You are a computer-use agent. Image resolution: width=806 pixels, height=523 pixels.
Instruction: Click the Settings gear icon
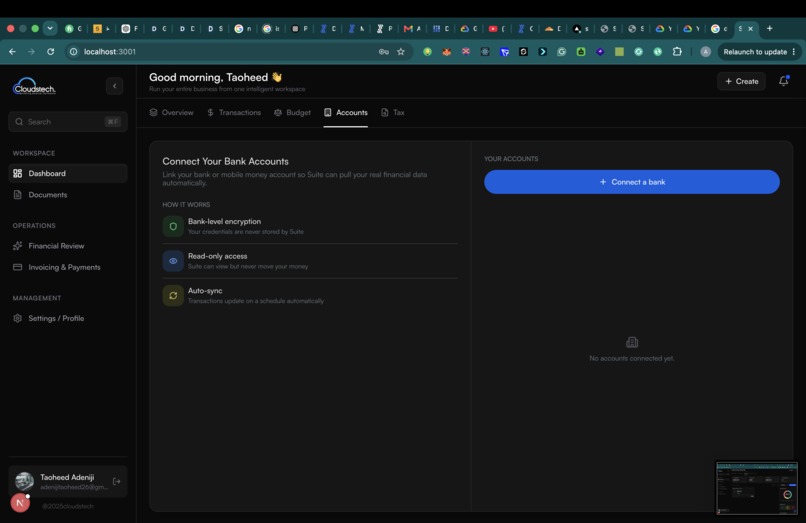(x=17, y=318)
